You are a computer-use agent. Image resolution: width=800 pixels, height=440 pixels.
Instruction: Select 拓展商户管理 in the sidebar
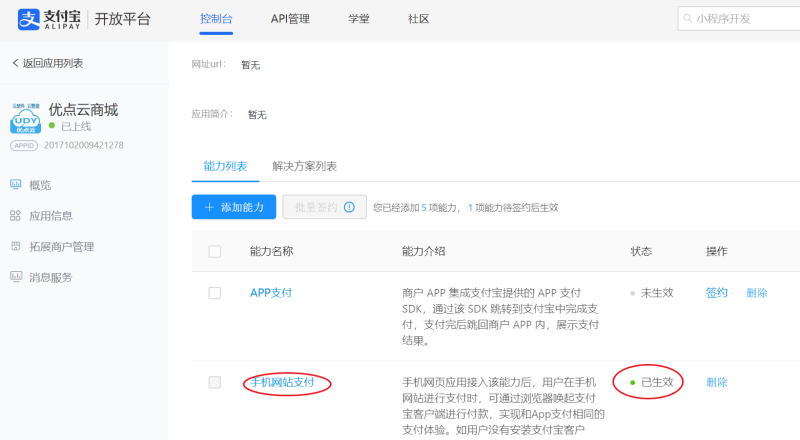coord(62,247)
